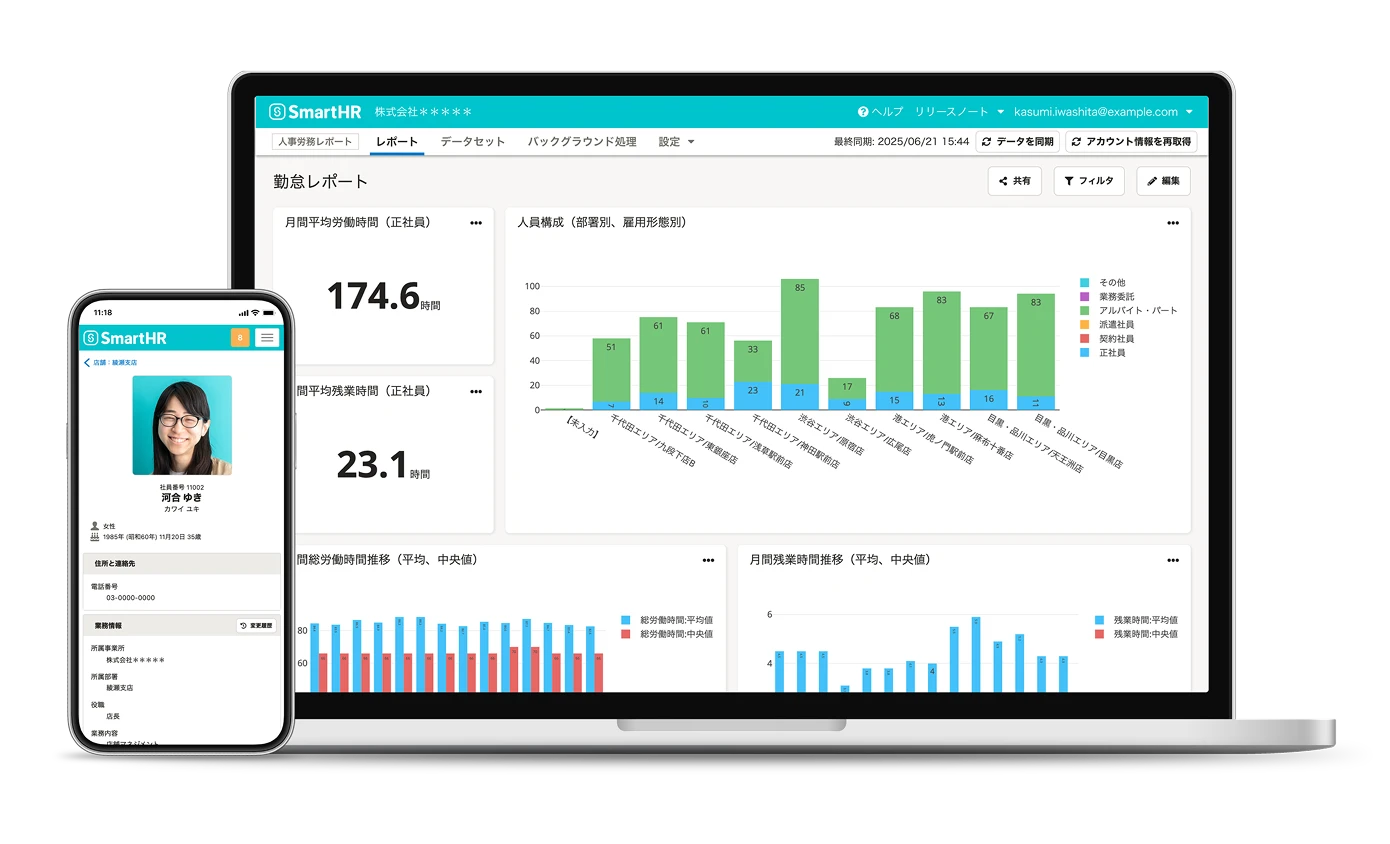Open the フィルタ filter button

(1089, 181)
